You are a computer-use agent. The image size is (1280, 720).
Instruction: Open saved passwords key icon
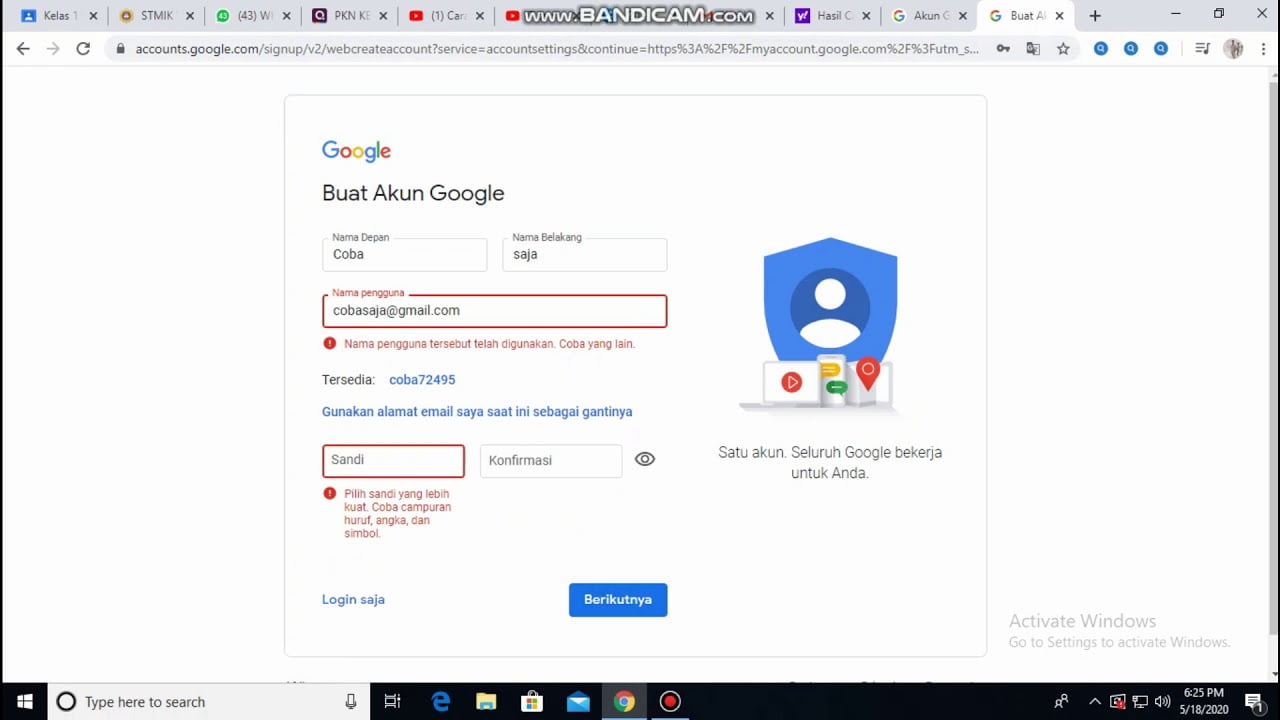[x=1003, y=48]
